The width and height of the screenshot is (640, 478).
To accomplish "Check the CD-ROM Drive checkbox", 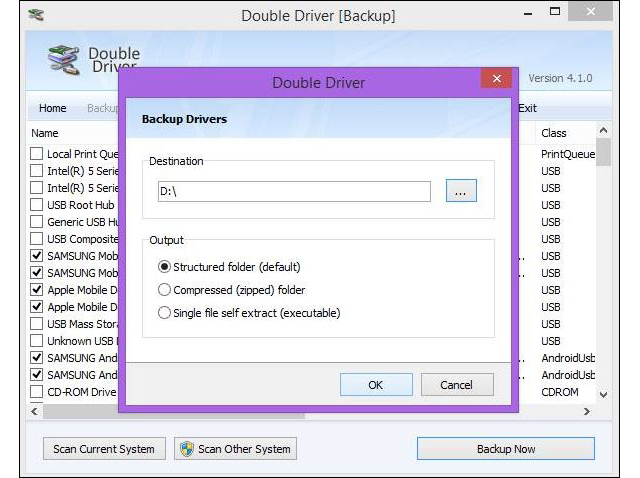I will (x=37, y=392).
